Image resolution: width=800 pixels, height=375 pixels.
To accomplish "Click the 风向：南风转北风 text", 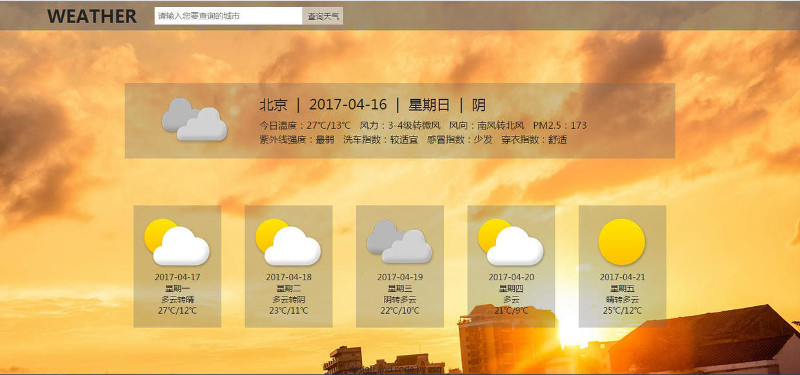I will point(487,126).
